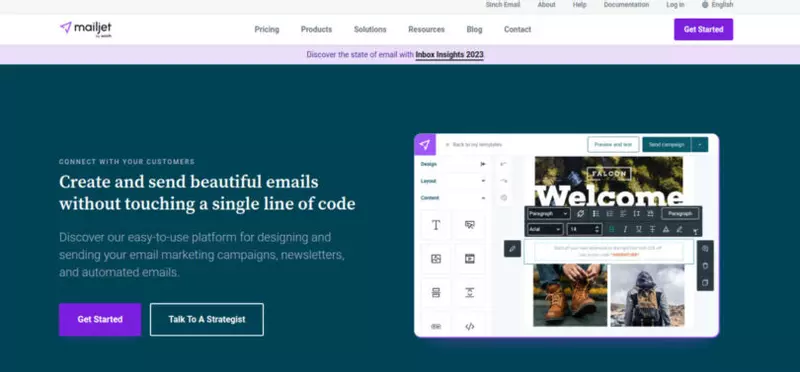Open the arrow next to Send campaign
Viewport: 800px width, 372px height.
pos(699,144)
